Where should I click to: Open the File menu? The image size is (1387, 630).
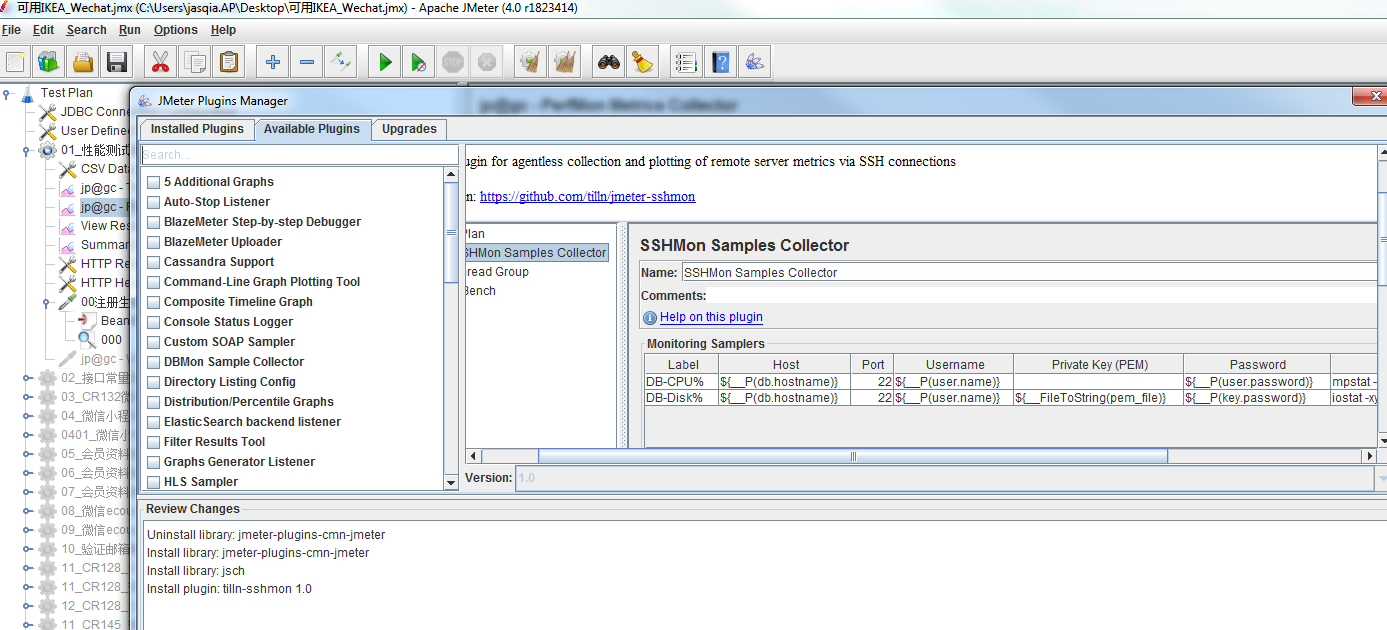pyautogui.click(x=11, y=30)
